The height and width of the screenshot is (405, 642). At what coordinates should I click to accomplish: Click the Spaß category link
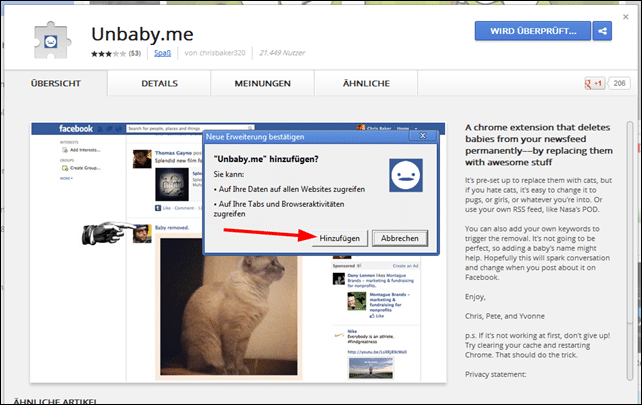[x=162, y=53]
